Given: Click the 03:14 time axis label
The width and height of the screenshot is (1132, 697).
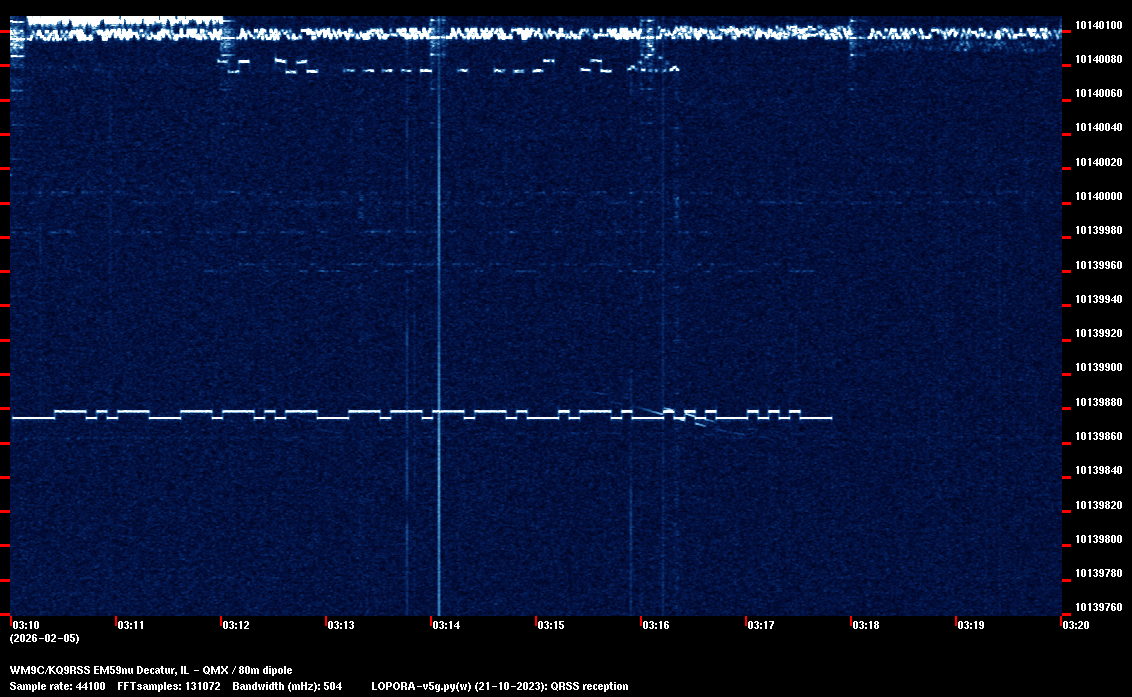Looking at the screenshot, I should coord(446,625).
